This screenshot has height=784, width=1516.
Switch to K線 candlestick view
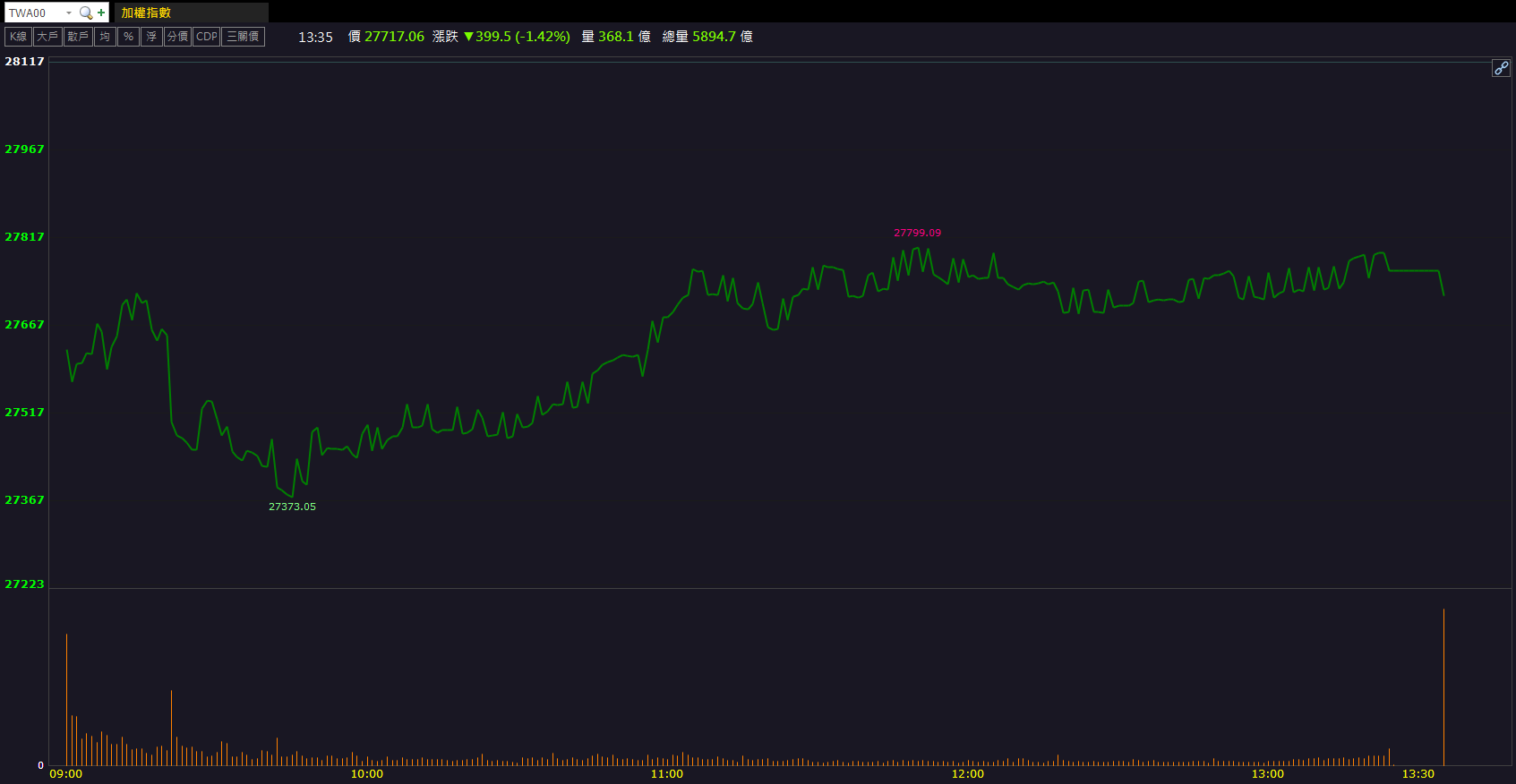pyautogui.click(x=18, y=37)
